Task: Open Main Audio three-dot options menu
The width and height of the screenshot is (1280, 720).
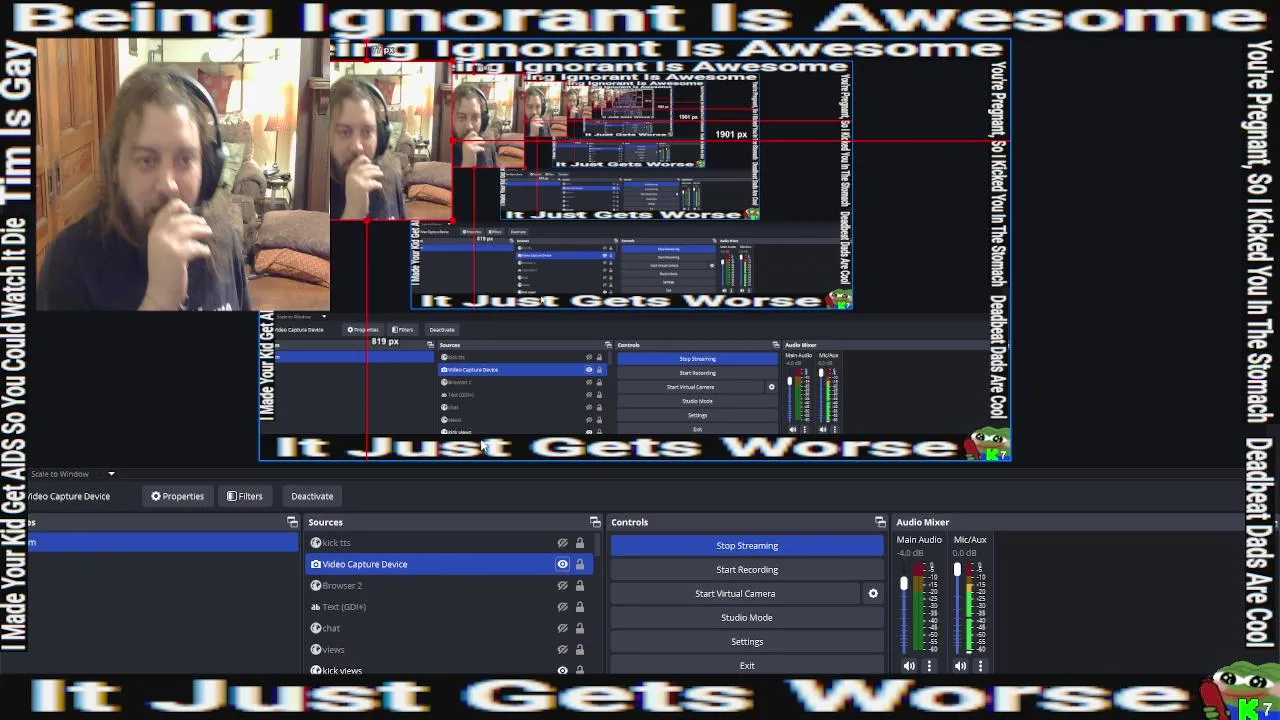Action: pos(929,666)
